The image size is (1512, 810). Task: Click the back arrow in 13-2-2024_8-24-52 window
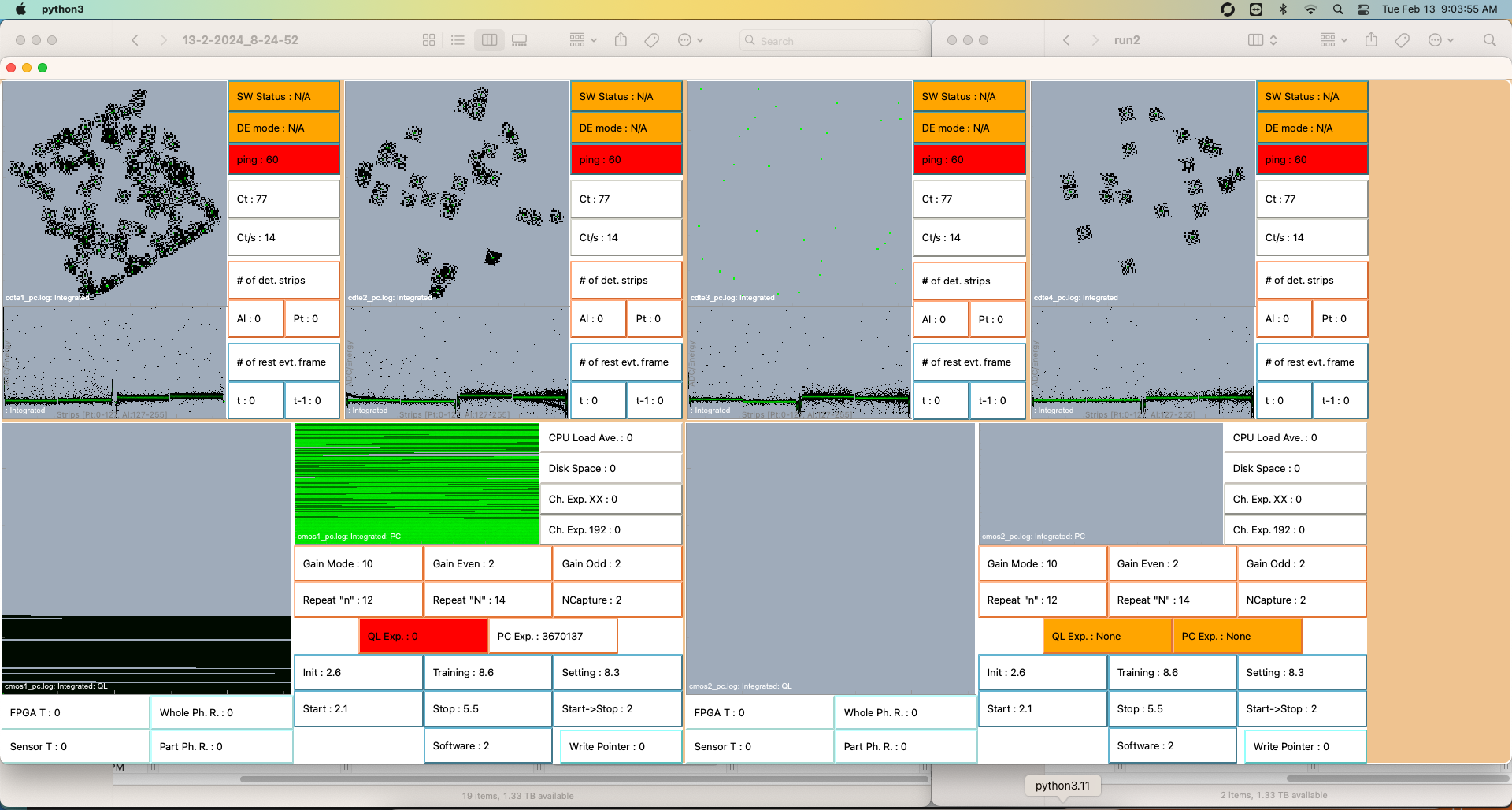(x=135, y=40)
